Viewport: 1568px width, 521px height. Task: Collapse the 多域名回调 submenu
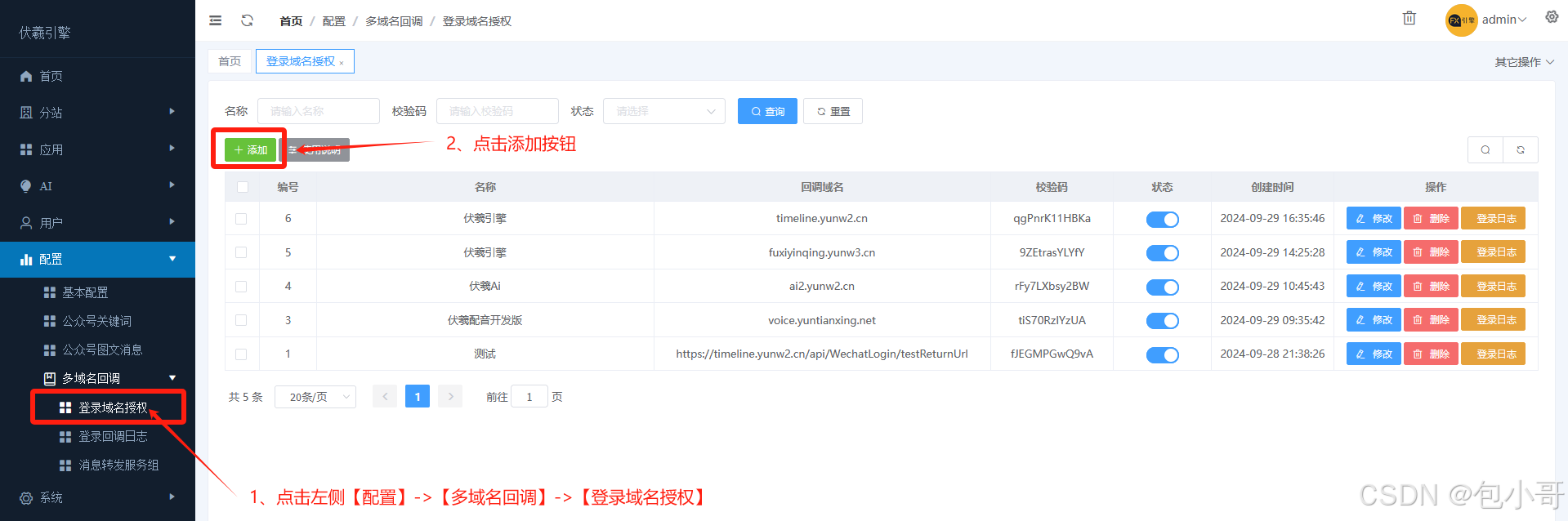pos(172,378)
